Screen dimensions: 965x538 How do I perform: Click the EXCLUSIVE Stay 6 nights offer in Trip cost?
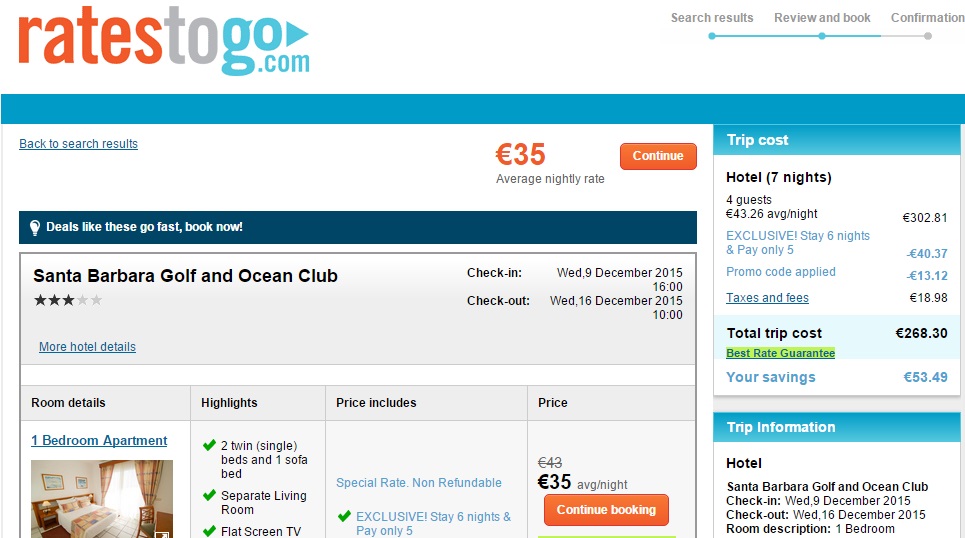click(798, 243)
